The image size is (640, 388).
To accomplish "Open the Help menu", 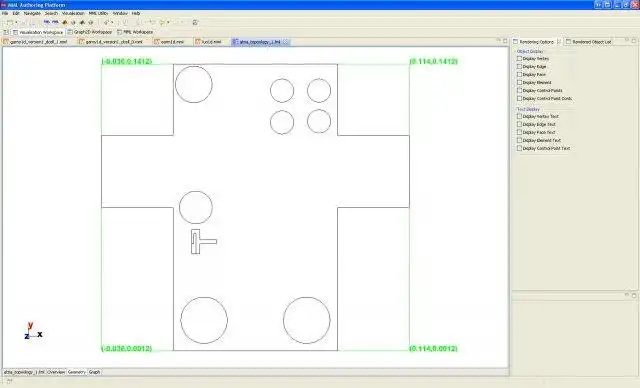I will tap(136, 13).
